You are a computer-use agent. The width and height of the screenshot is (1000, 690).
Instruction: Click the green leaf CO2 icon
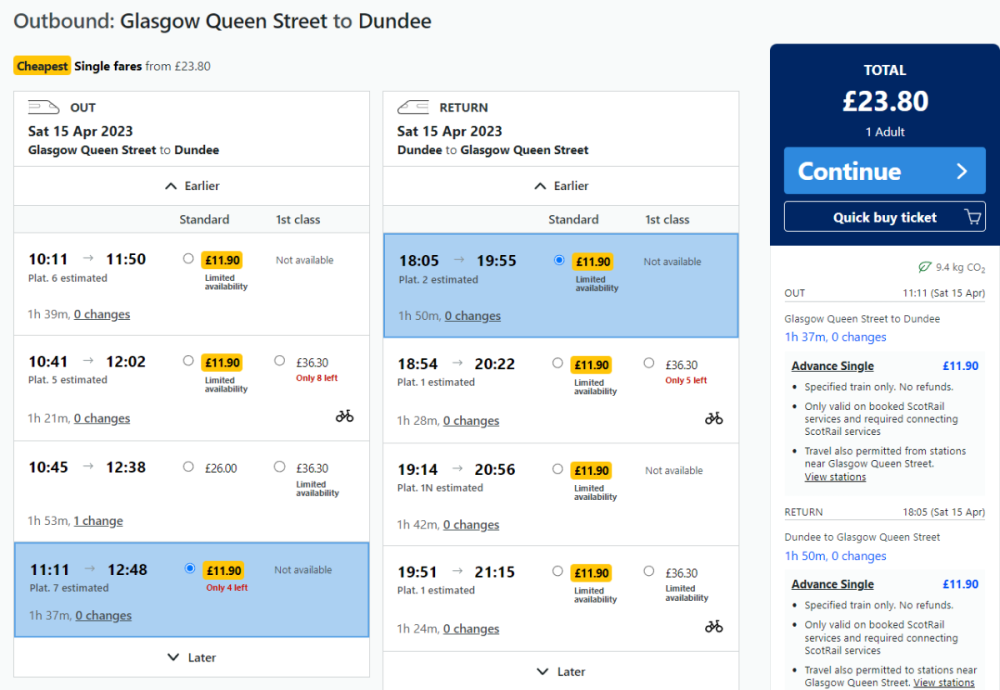[x=925, y=267]
